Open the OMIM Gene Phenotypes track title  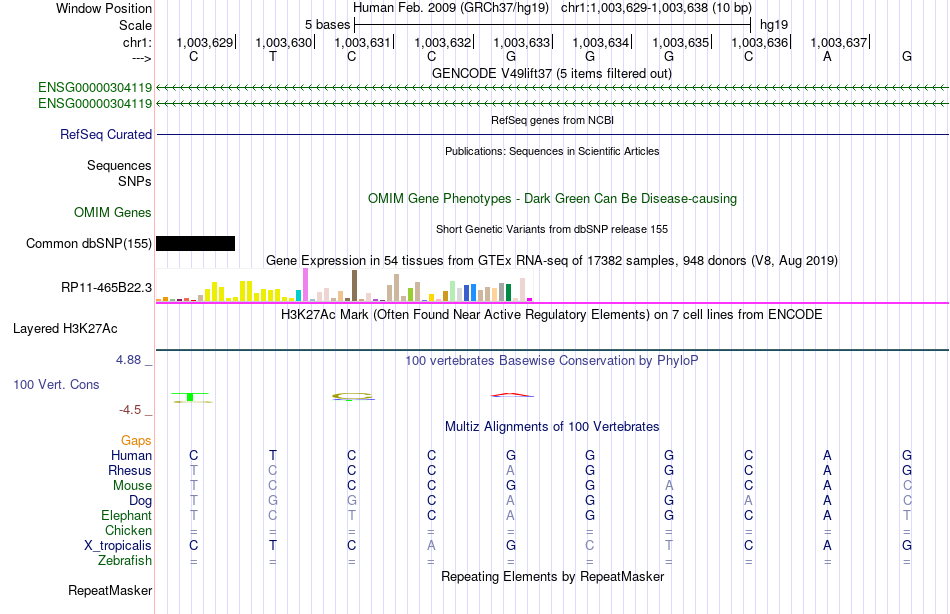[x=552, y=198]
